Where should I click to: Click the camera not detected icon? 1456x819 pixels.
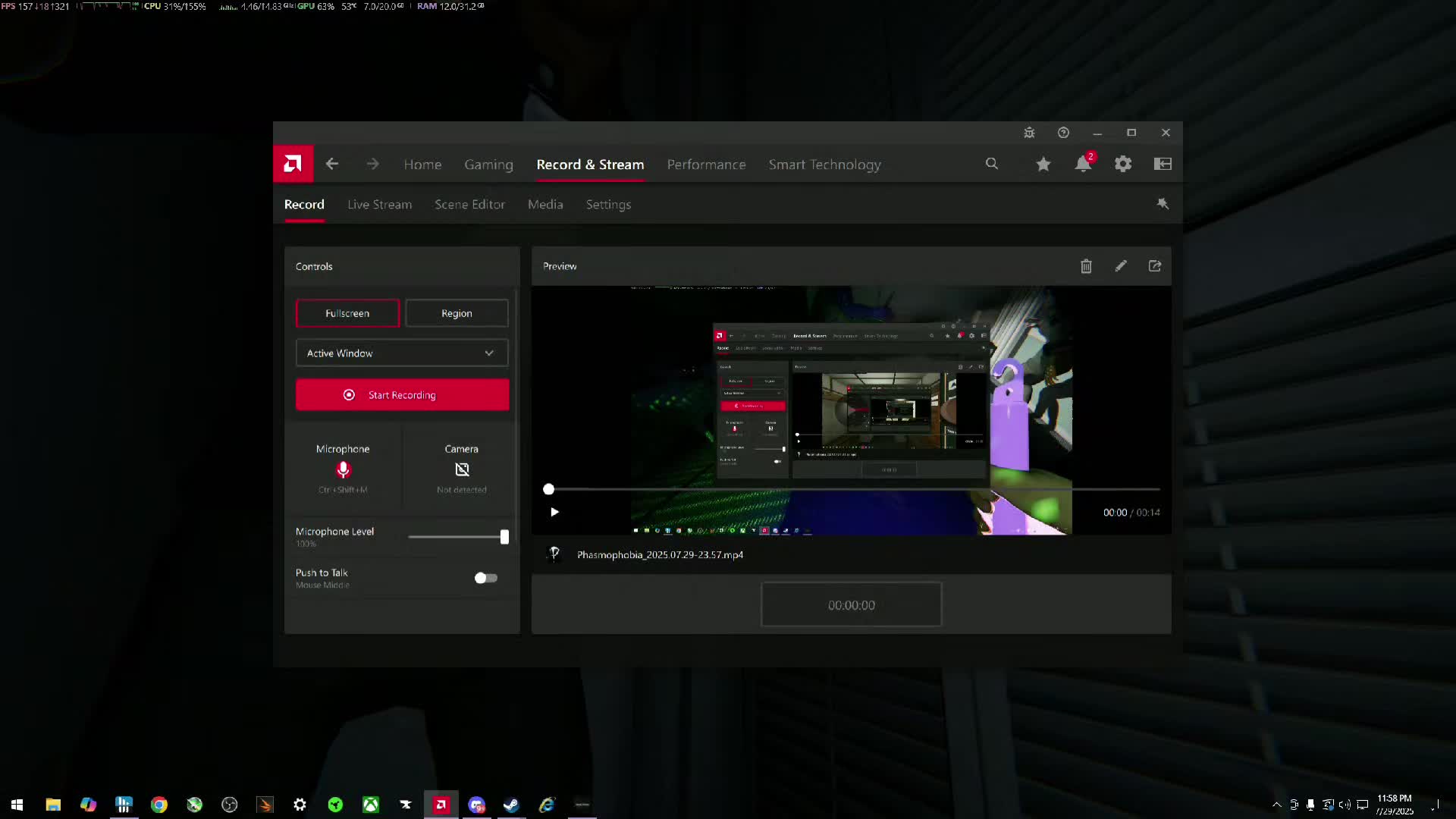click(x=462, y=469)
